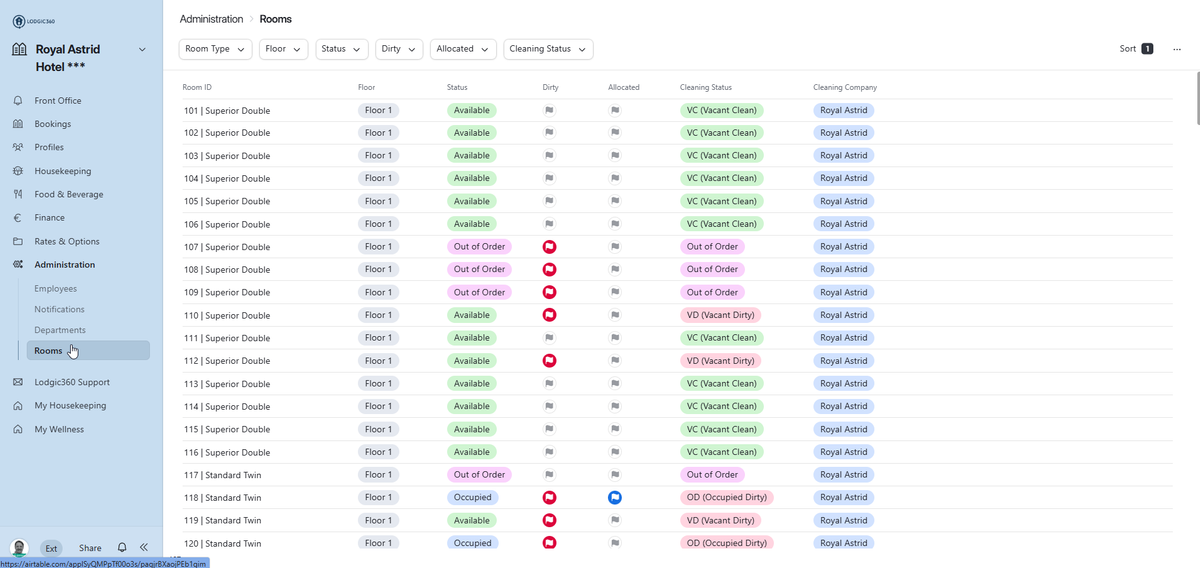This screenshot has height=568, width=1200.
Task: Open notifications bell in sidebar footer
Action: [122, 548]
